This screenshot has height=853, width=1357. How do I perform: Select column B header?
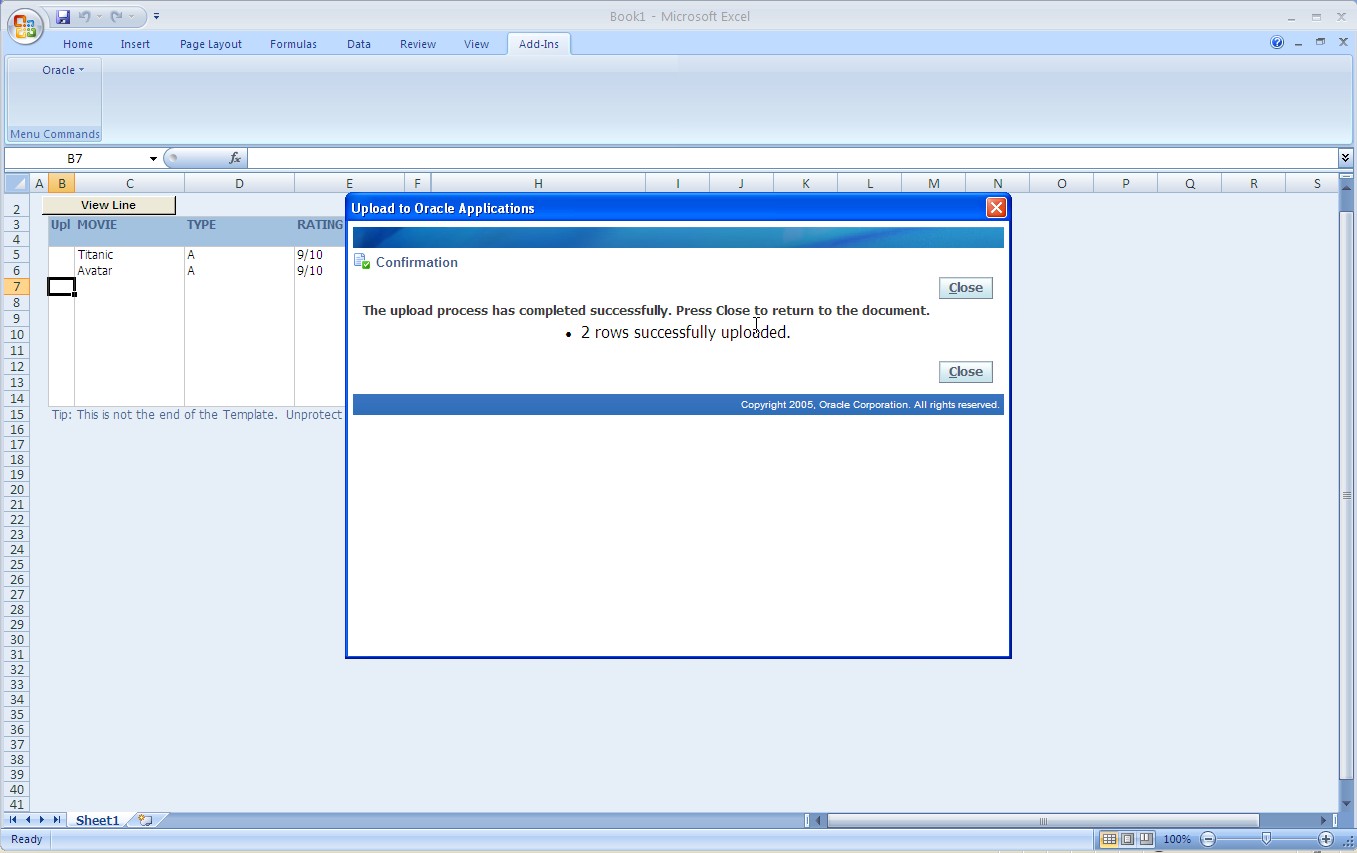click(61, 183)
